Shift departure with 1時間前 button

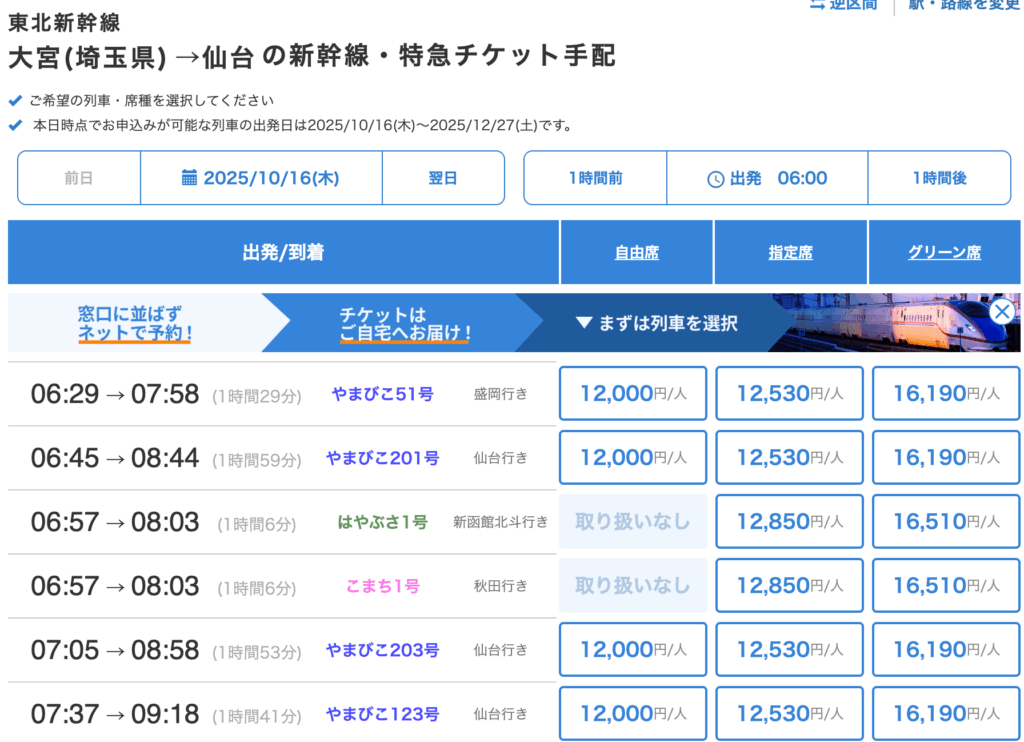pos(595,178)
